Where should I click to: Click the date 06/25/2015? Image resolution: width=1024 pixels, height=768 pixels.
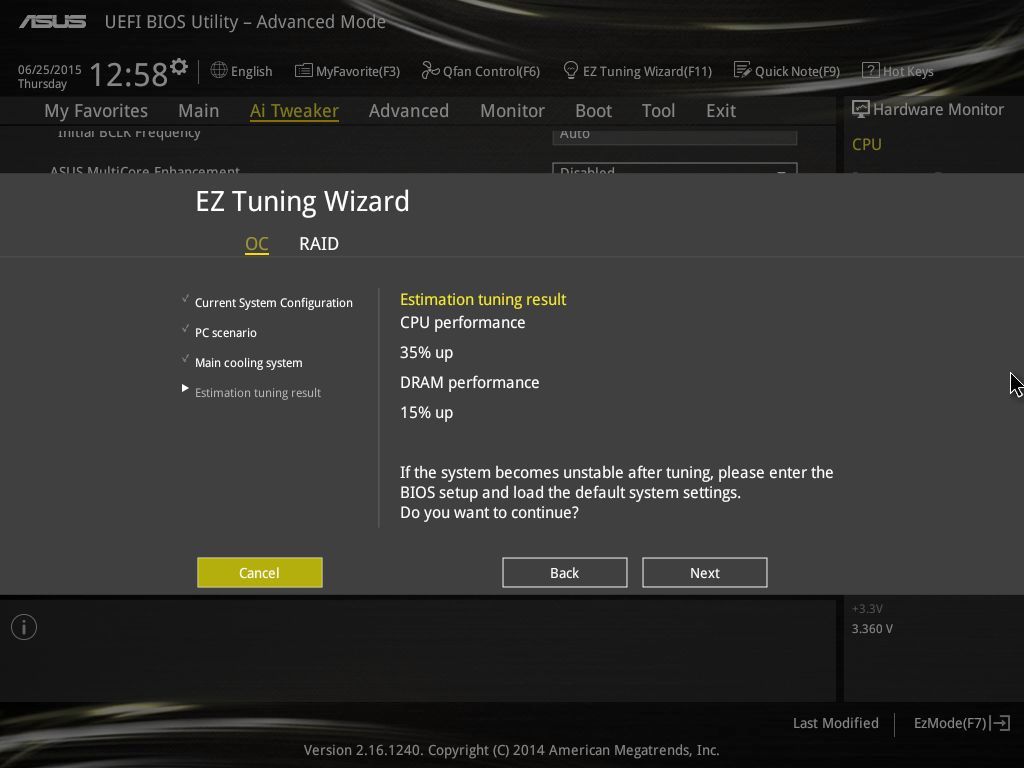(50, 69)
